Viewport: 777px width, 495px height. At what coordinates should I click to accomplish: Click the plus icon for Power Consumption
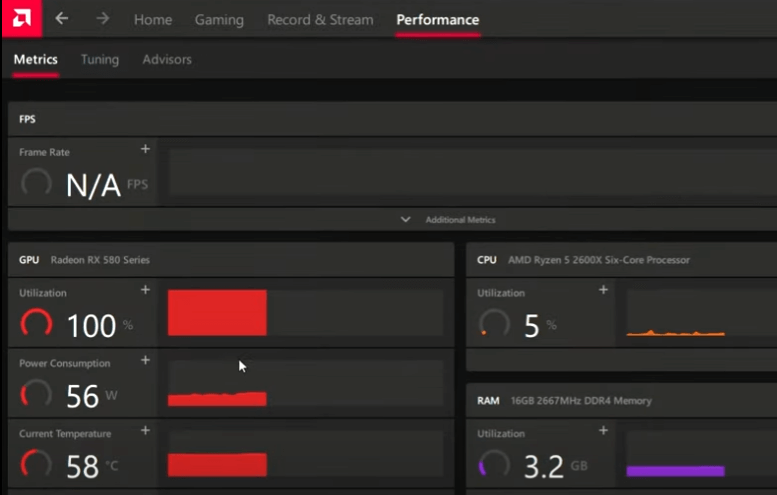click(x=145, y=360)
